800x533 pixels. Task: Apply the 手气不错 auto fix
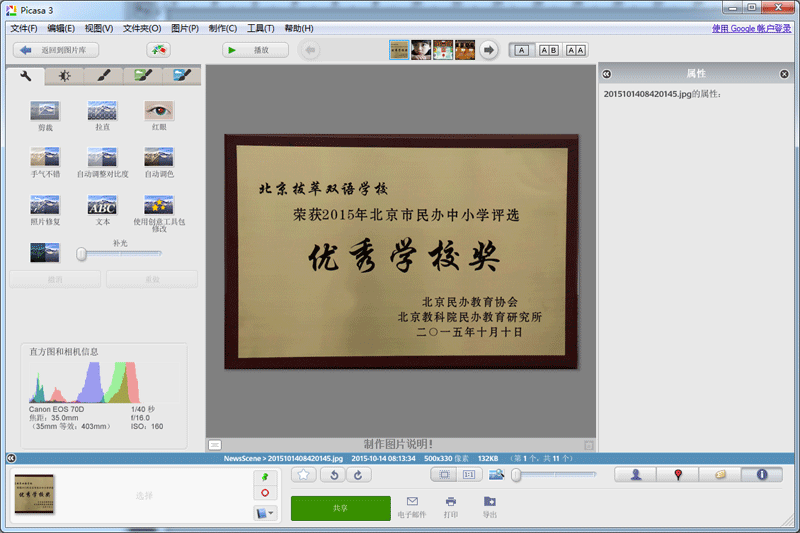(x=45, y=163)
